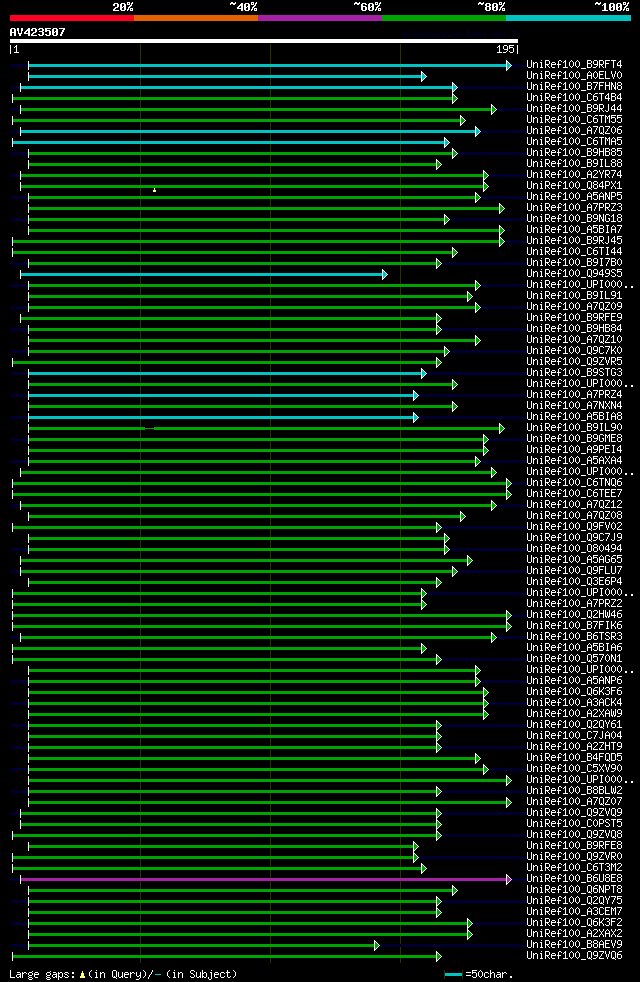
Task: Choose entry UniRef100_B9IL91
Action: pos(574,296)
